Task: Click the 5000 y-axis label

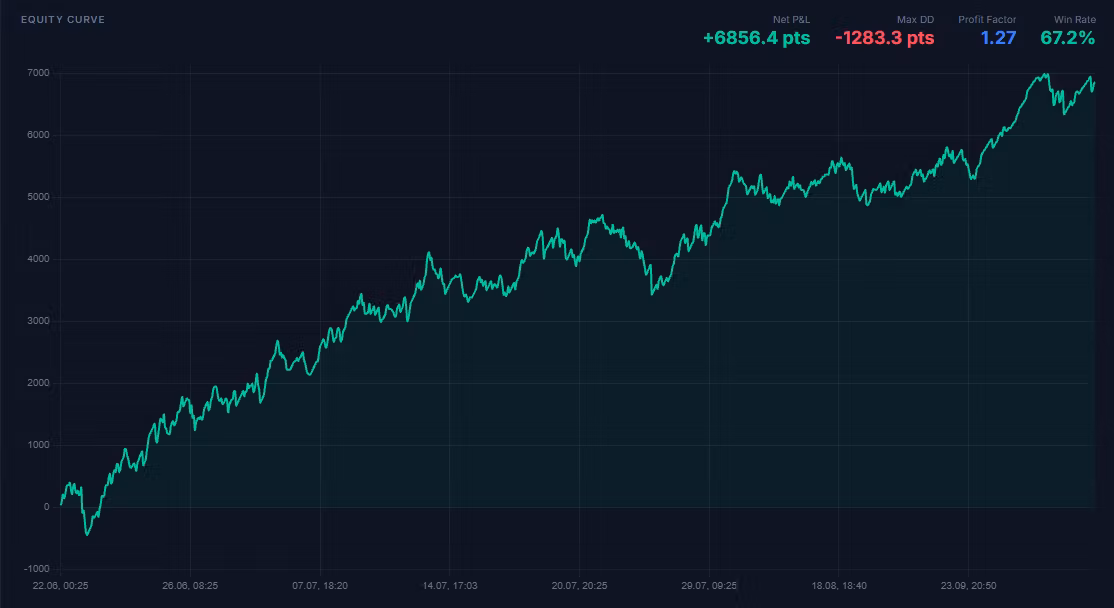Action: pos(39,197)
